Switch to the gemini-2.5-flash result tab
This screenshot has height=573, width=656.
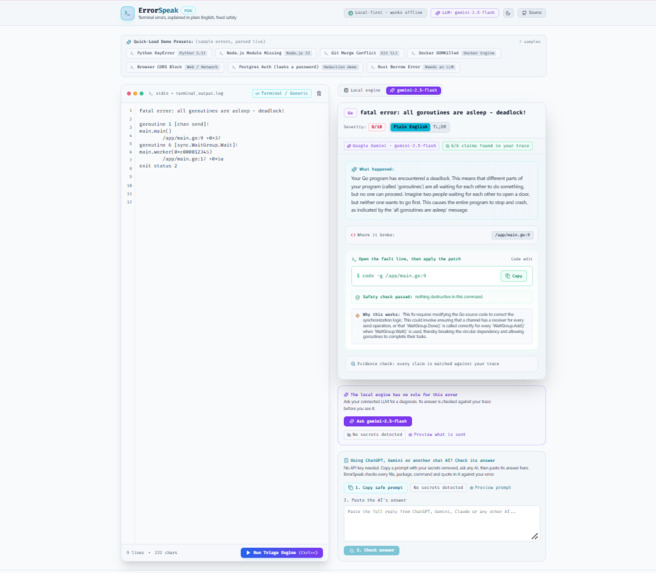pos(413,90)
